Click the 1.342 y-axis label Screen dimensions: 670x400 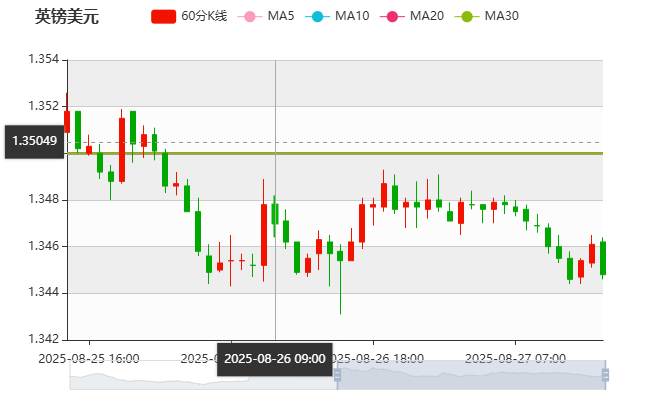(44, 339)
